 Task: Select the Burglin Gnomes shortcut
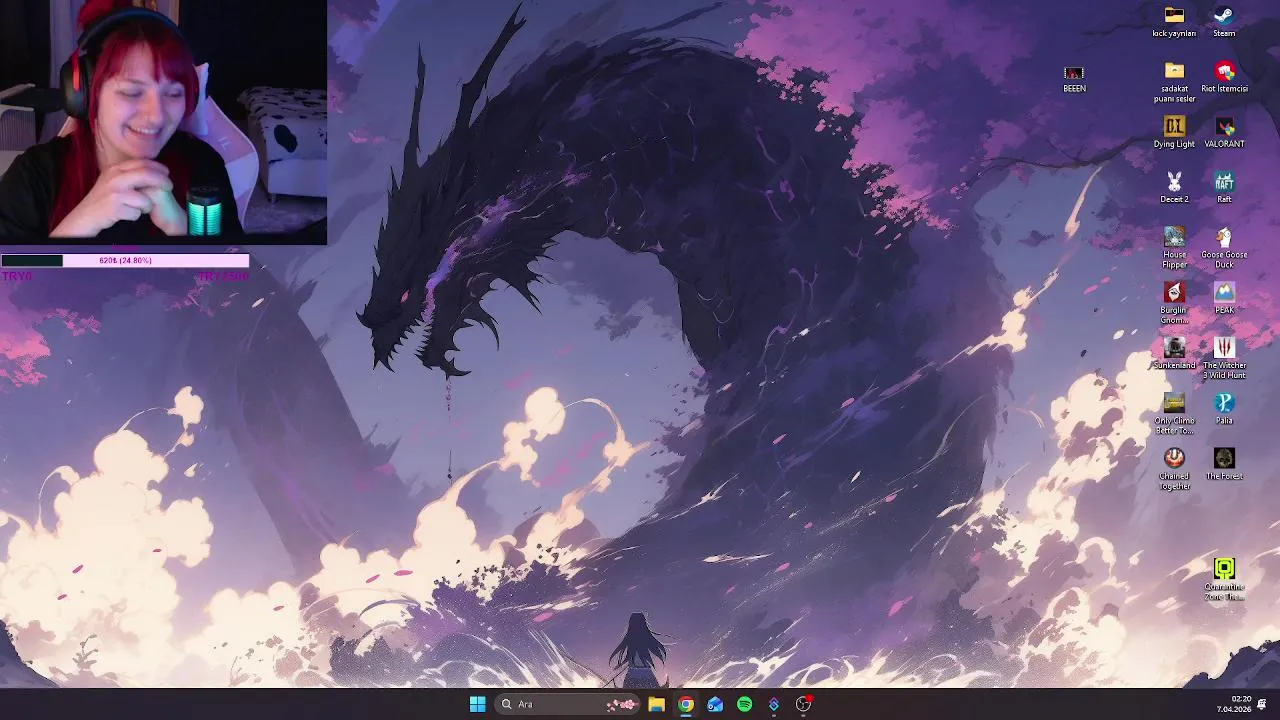click(x=1174, y=303)
